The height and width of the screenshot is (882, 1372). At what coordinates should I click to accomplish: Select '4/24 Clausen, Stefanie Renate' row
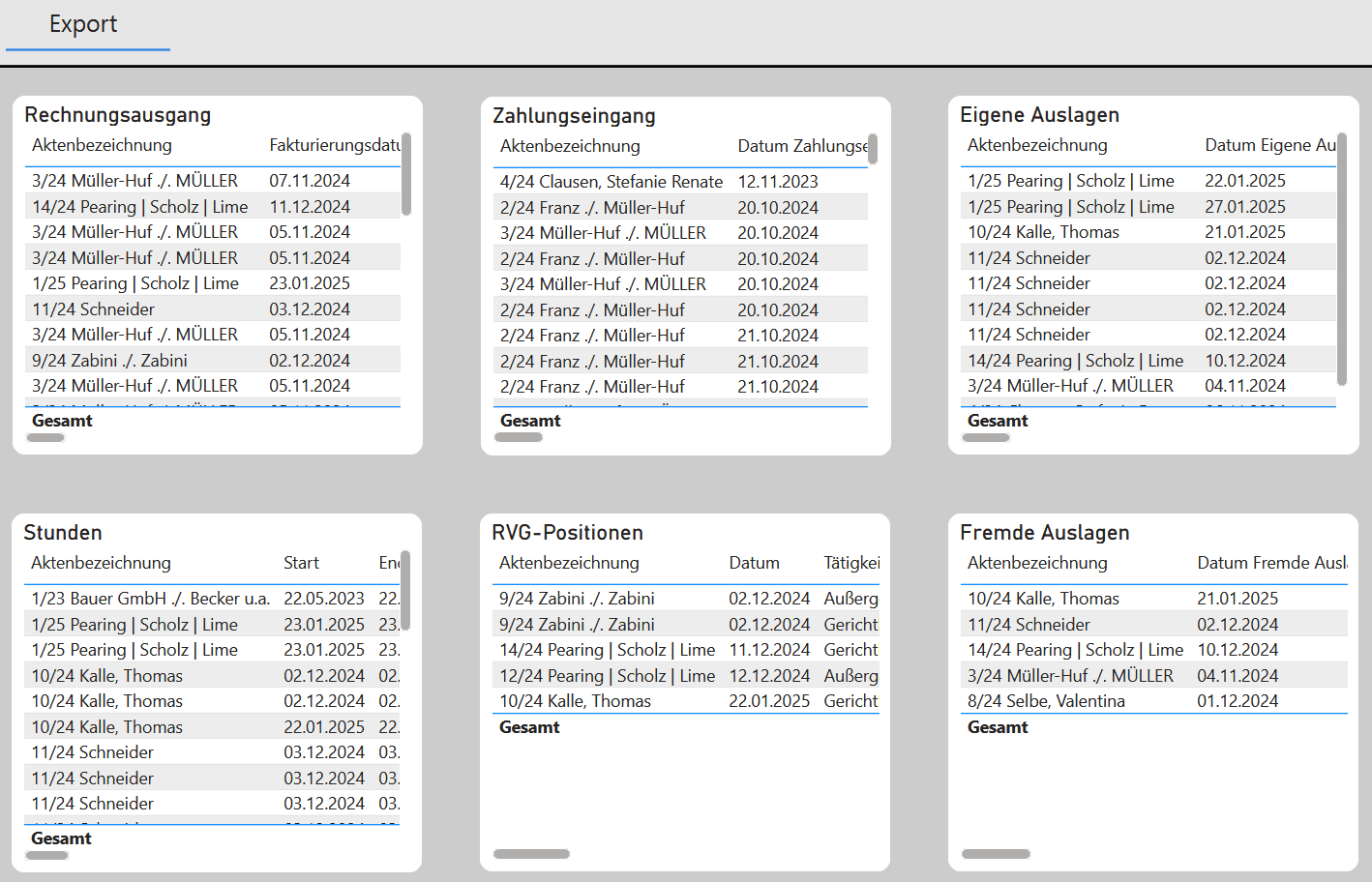[x=680, y=182]
